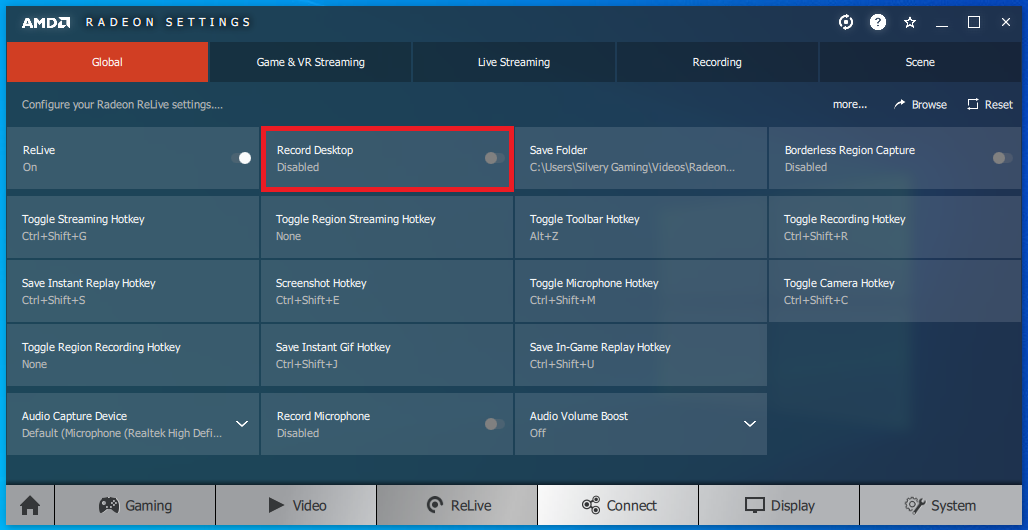Click the Home icon in bottom bar
1028x530 pixels.
[x=30, y=505]
